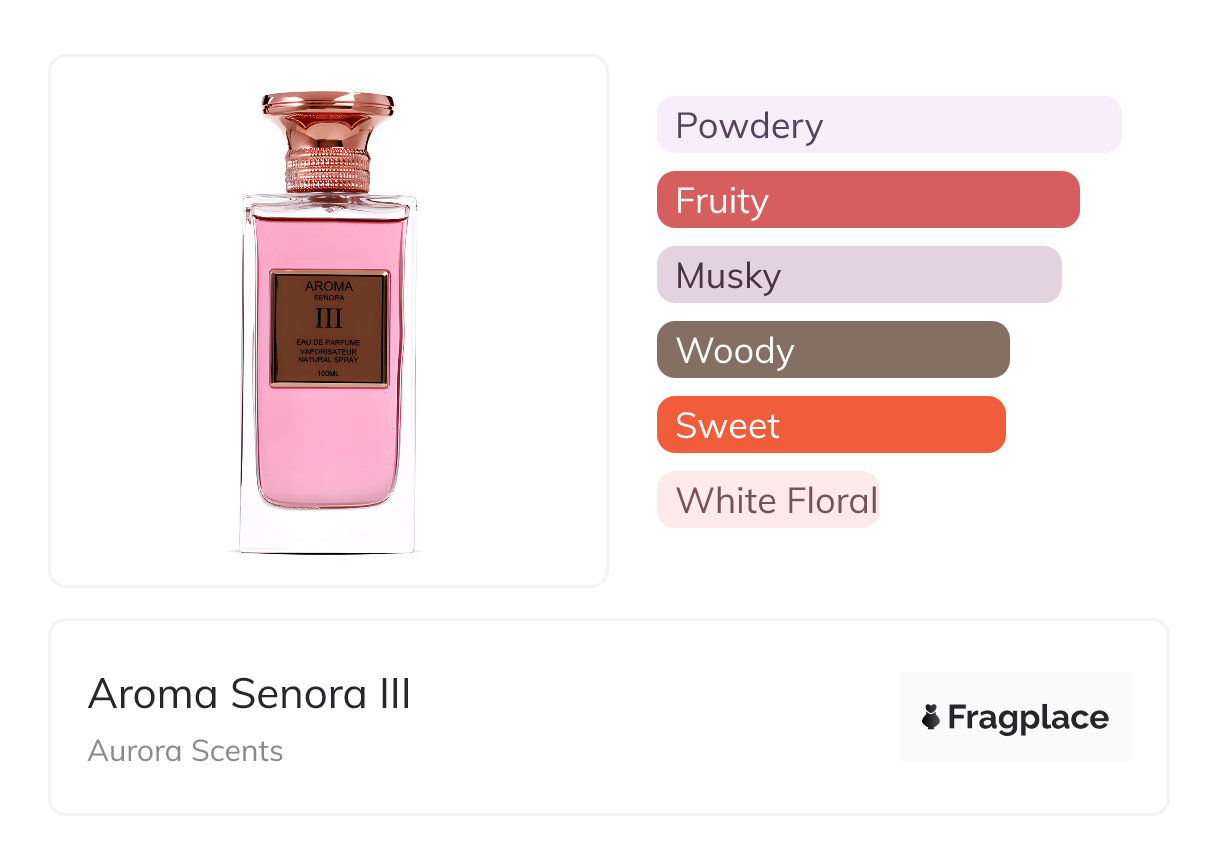
Task: Click the SEÑORA text on bottle label
Action: [328, 299]
